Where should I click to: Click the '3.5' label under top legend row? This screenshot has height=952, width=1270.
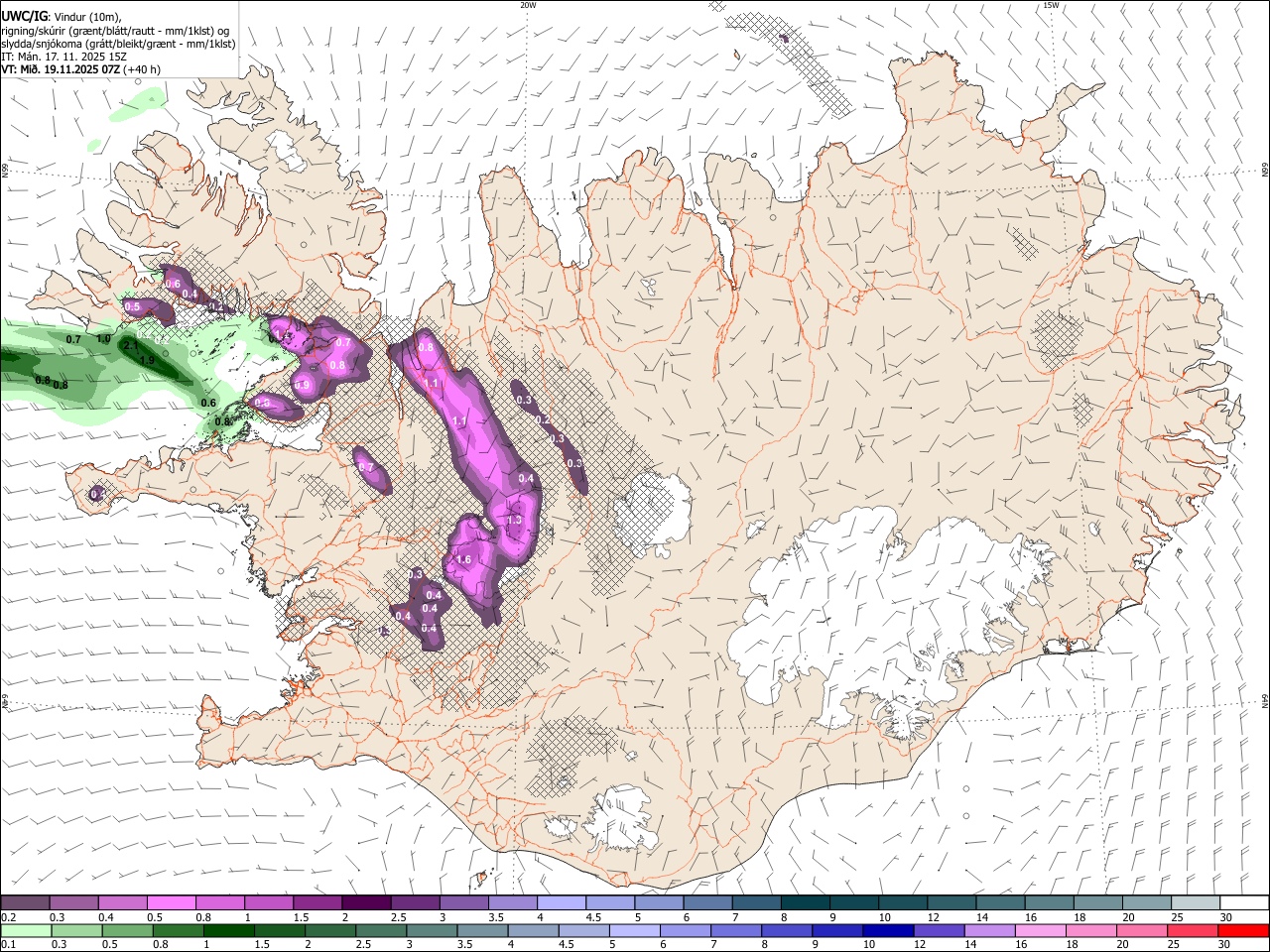(x=496, y=917)
